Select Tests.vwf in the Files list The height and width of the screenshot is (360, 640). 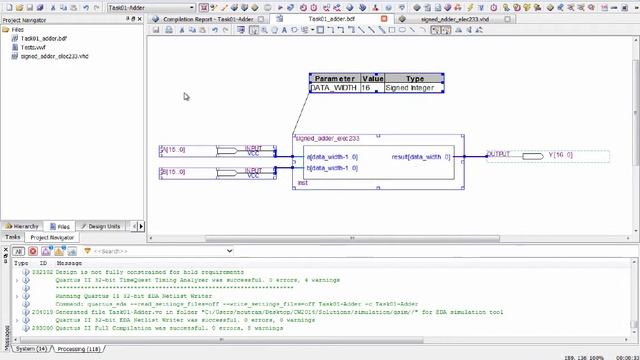tap(33, 47)
